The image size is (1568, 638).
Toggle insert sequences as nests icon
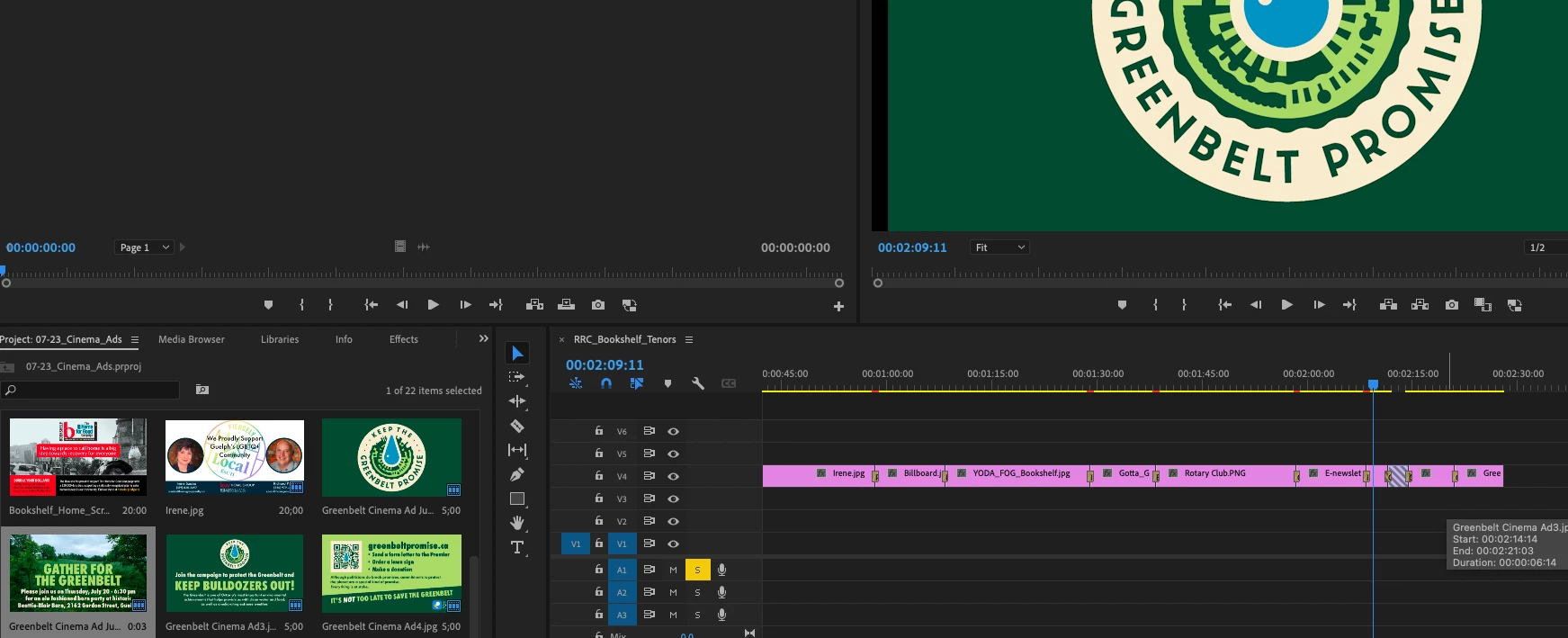tap(576, 383)
